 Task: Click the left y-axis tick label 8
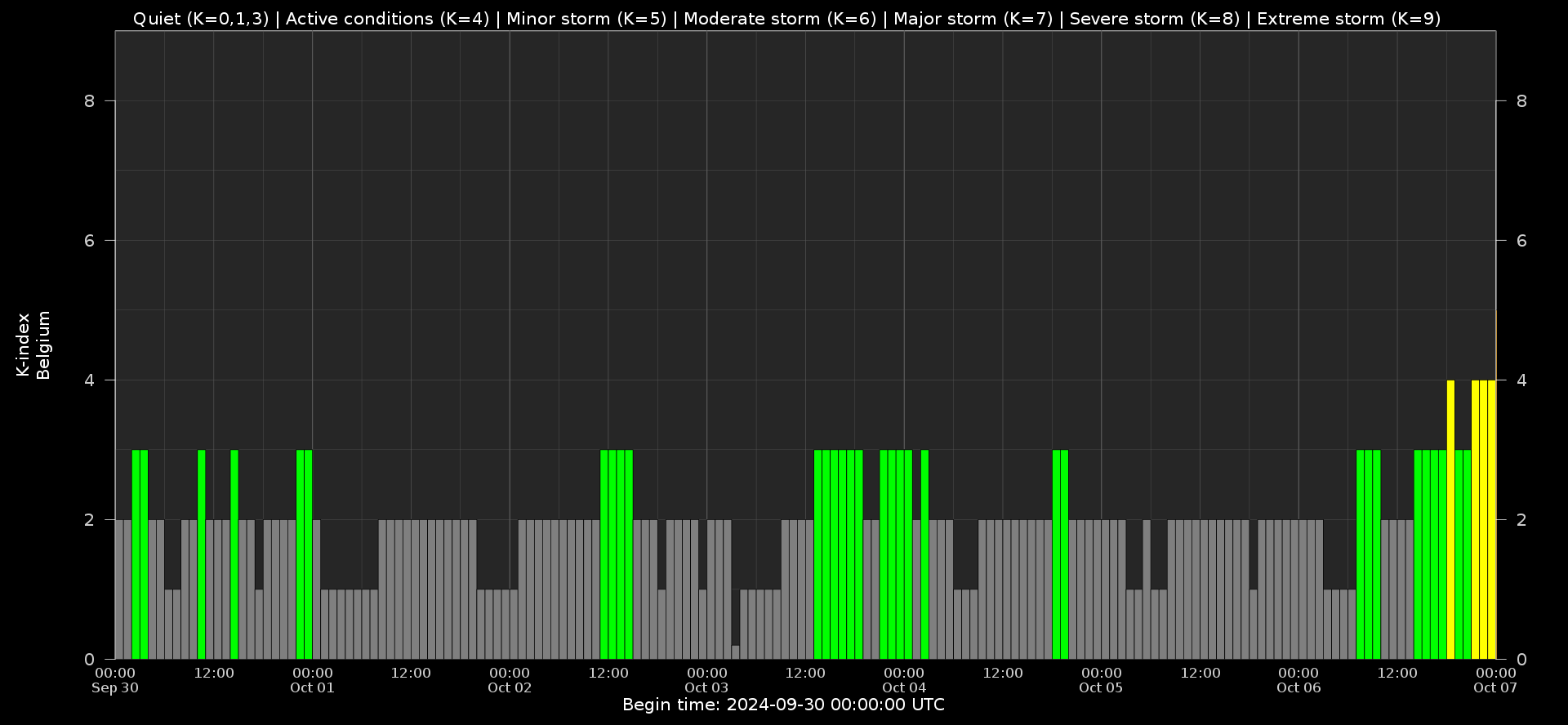click(89, 101)
